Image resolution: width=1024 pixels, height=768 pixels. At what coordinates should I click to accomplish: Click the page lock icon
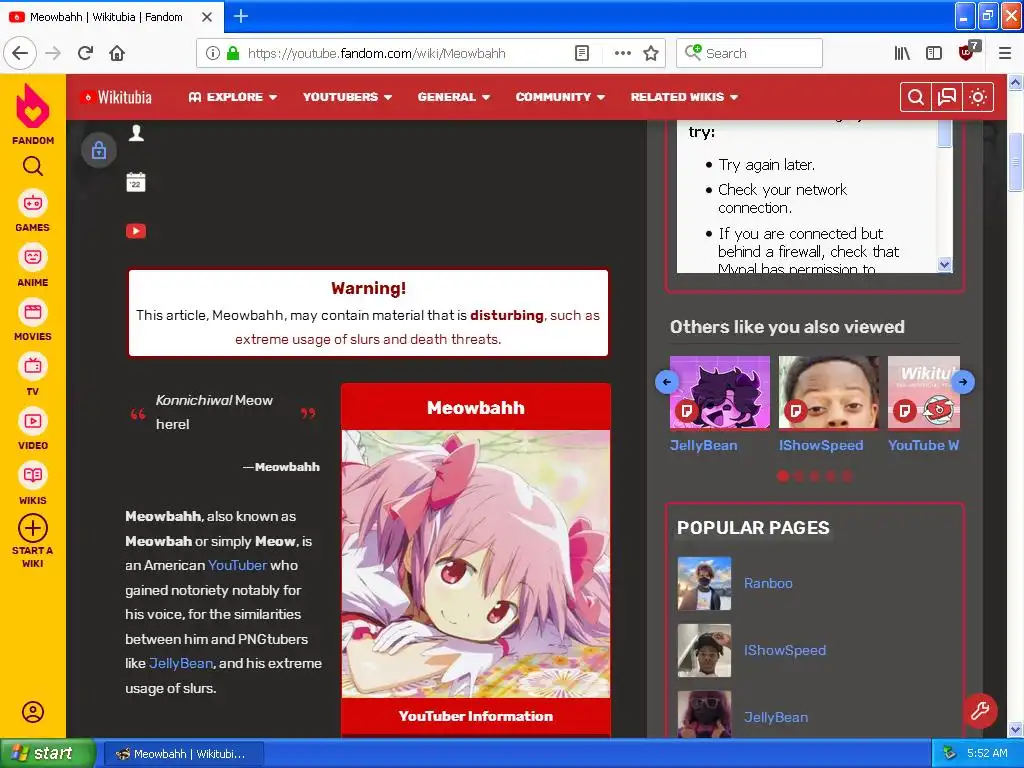[x=99, y=150]
